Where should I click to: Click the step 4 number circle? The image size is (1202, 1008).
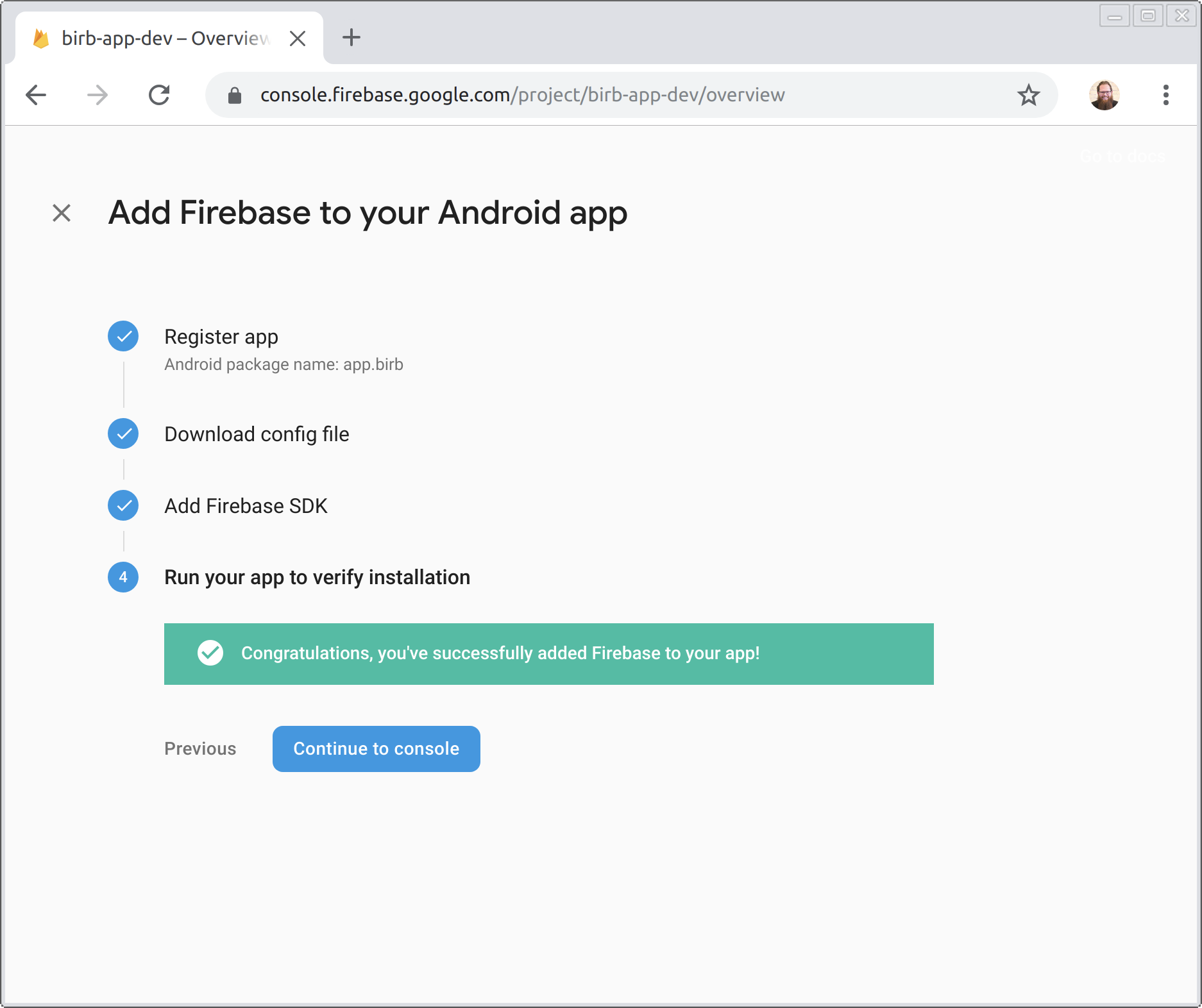pos(123,577)
